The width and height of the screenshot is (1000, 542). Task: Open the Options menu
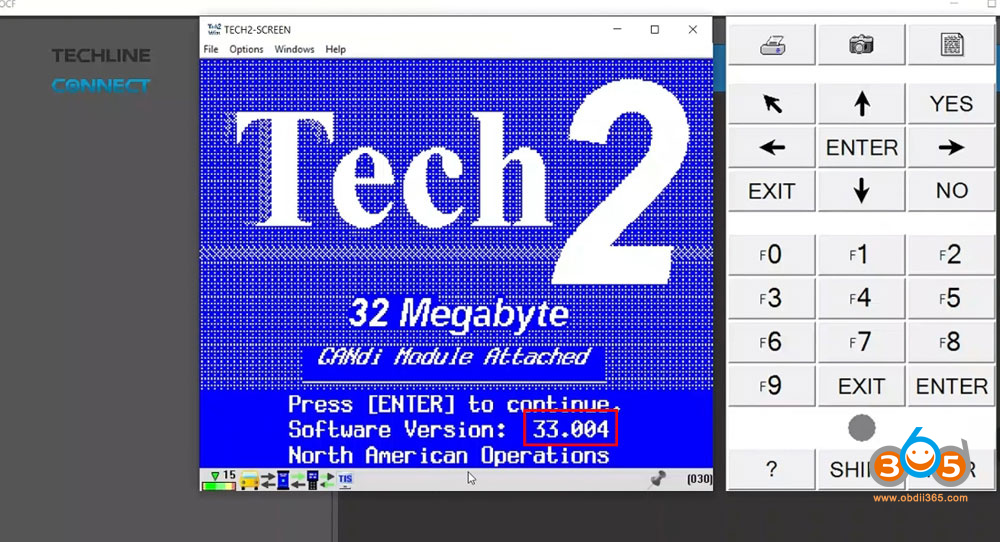(x=246, y=49)
